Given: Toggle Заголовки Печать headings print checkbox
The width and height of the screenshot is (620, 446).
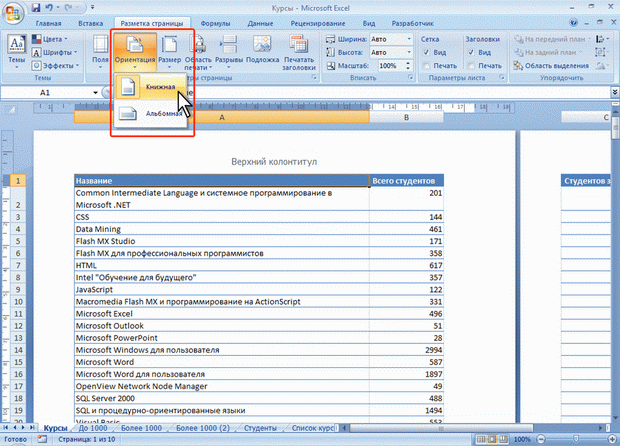Looking at the screenshot, I should point(471,66).
